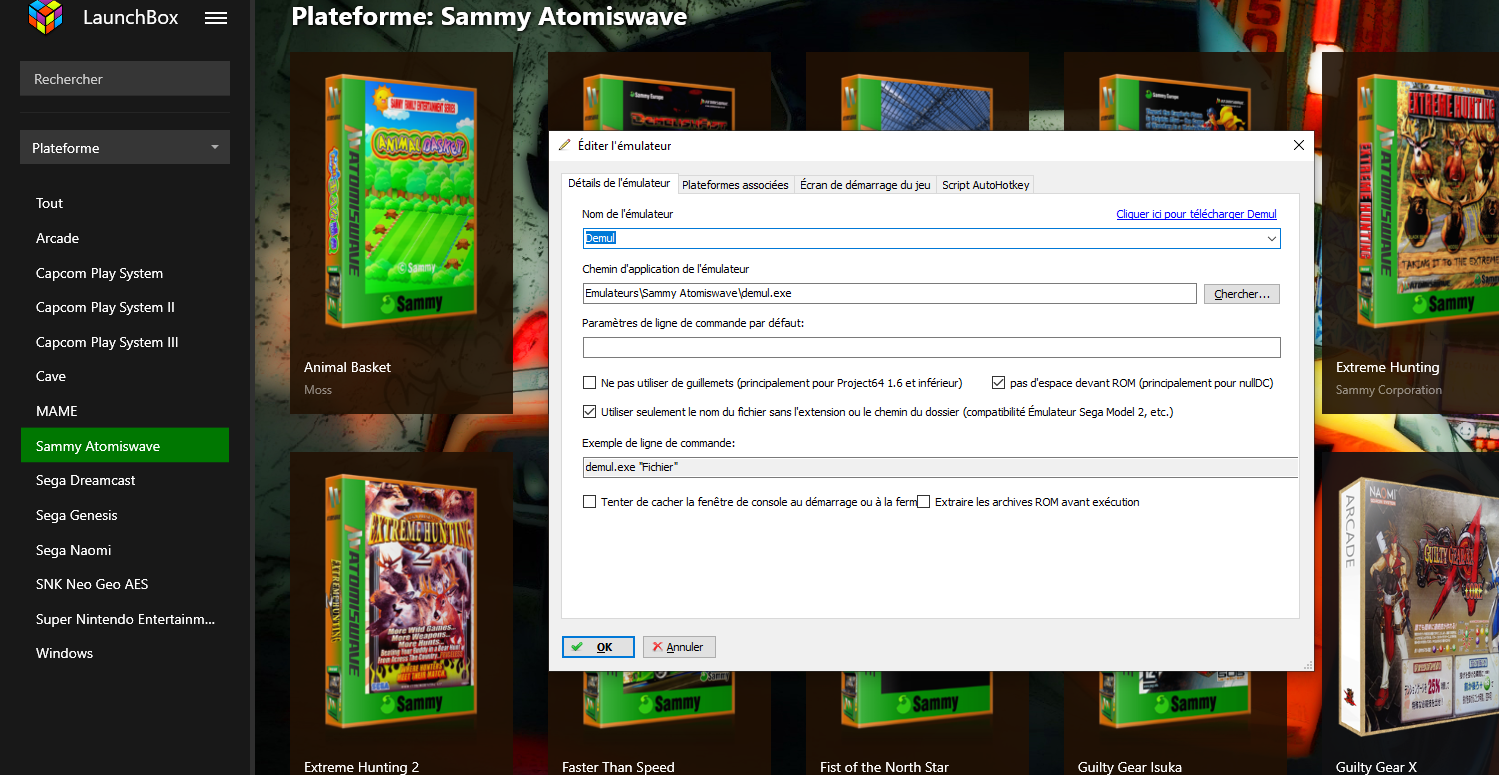
Task: Select Capcom Play System III platform
Action: coord(125,342)
